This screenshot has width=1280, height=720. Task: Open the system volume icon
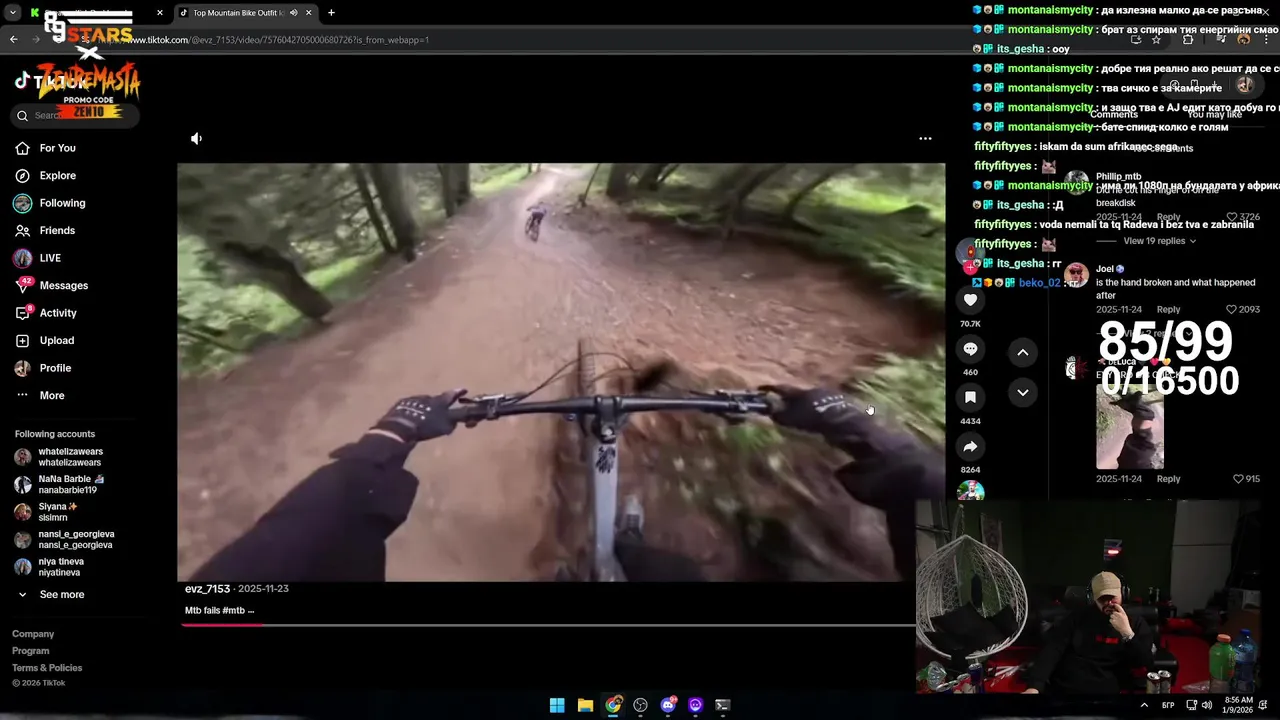coord(1207,705)
